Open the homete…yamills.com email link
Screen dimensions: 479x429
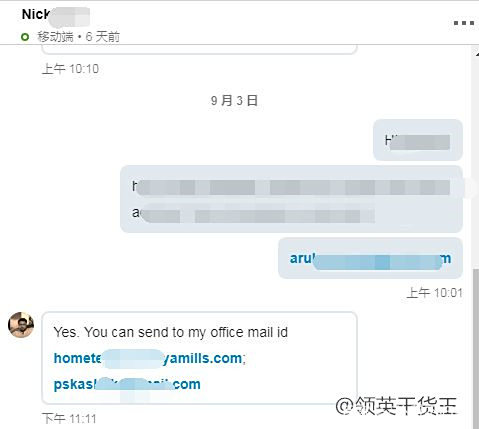pos(148,358)
